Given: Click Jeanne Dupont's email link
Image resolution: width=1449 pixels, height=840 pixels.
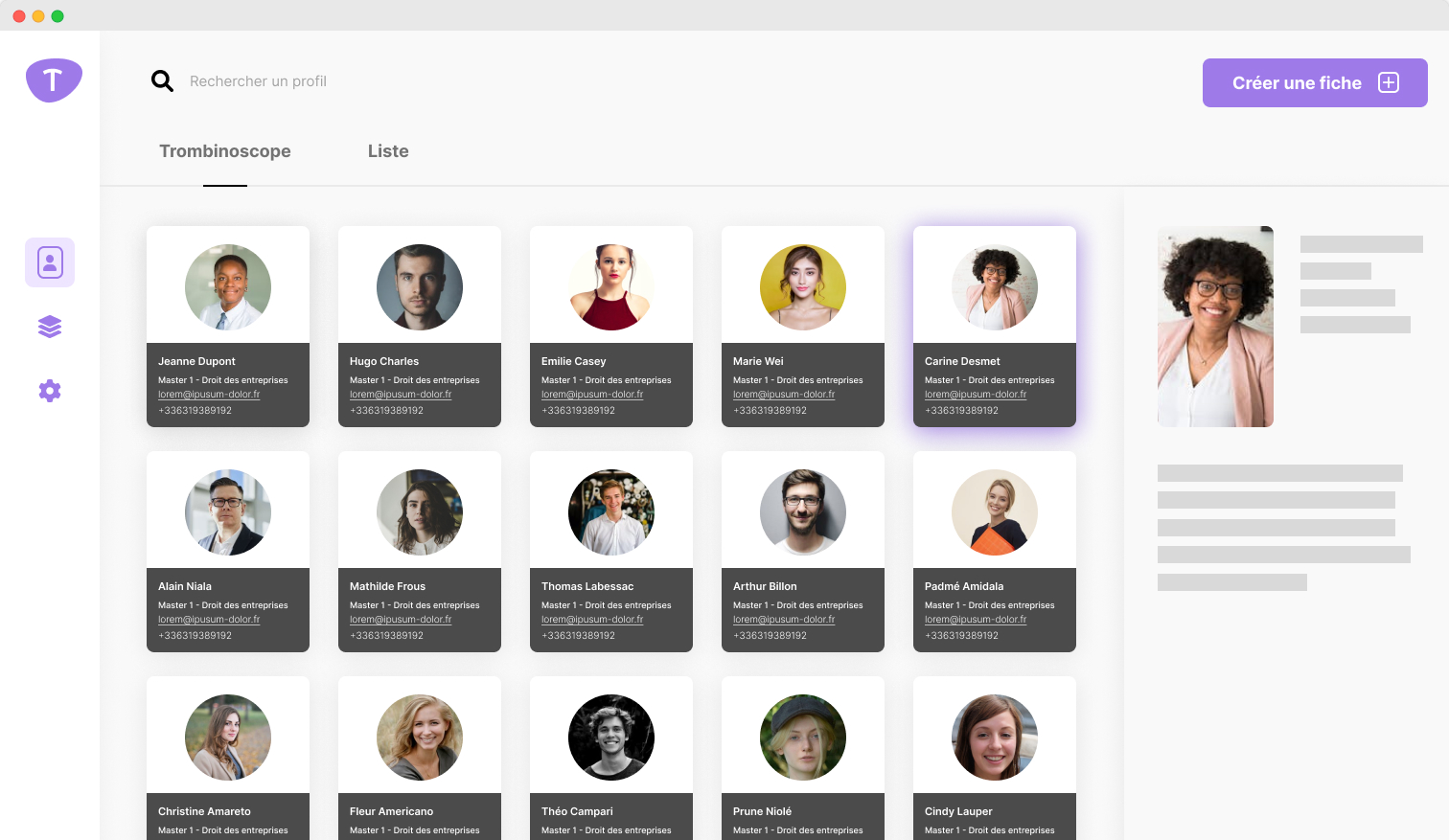Looking at the screenshot, I should (209, 395).
